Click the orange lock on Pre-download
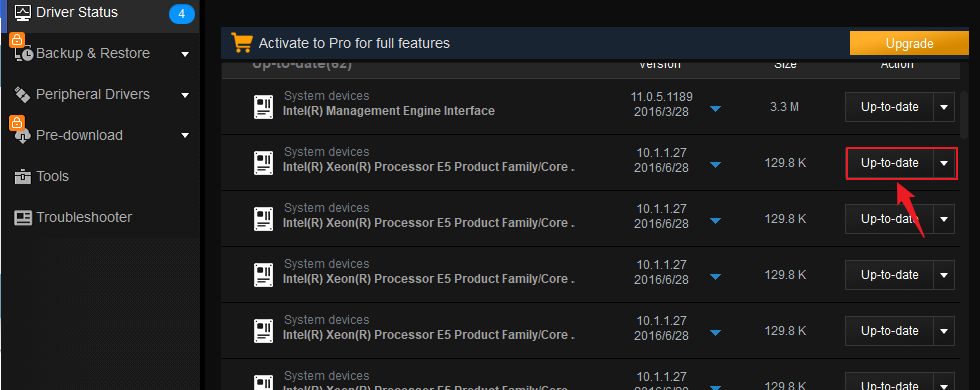The width and height of the screenshot is (980, 390). coord(17,122)
